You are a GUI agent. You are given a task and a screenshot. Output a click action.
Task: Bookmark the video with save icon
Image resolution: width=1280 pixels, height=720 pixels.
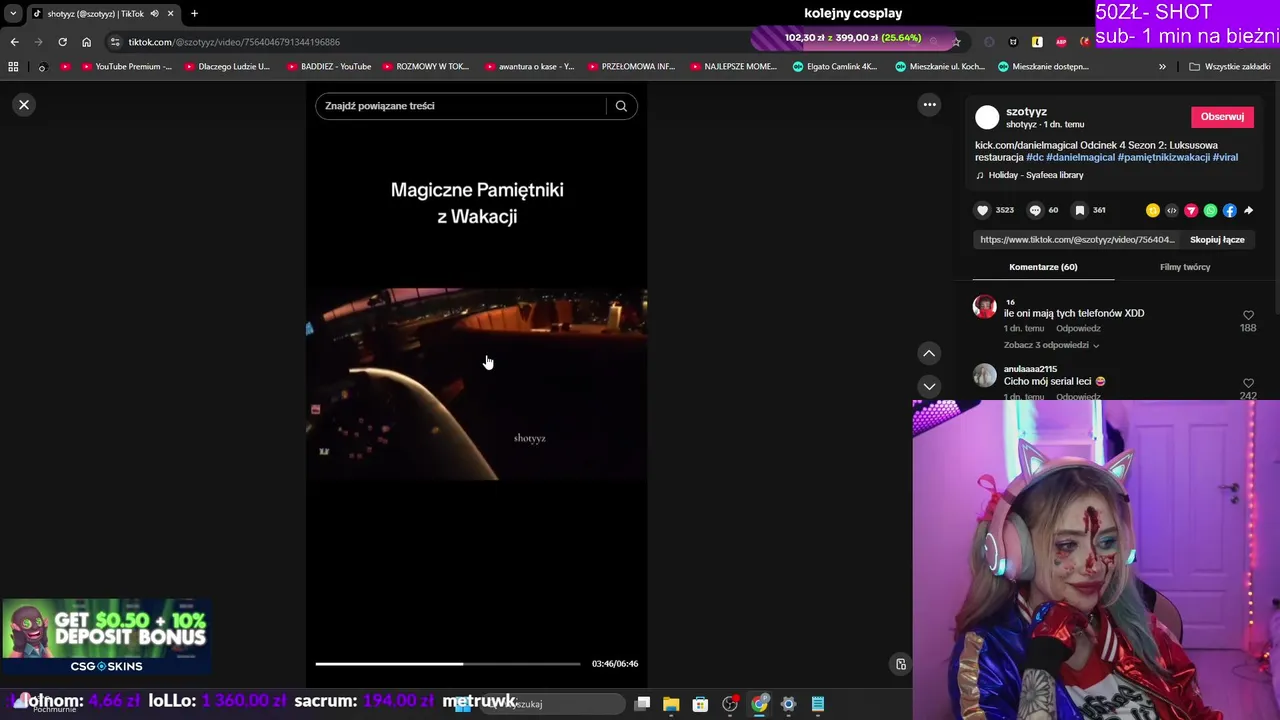tap(1080, 210)
